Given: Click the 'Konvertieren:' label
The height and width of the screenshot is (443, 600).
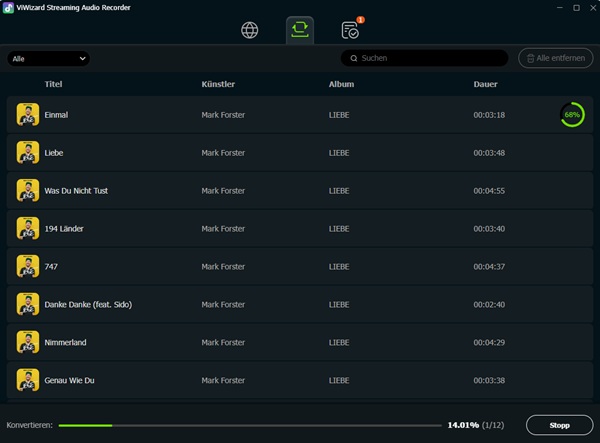Looking at the screenshot, I should [29, 425].
